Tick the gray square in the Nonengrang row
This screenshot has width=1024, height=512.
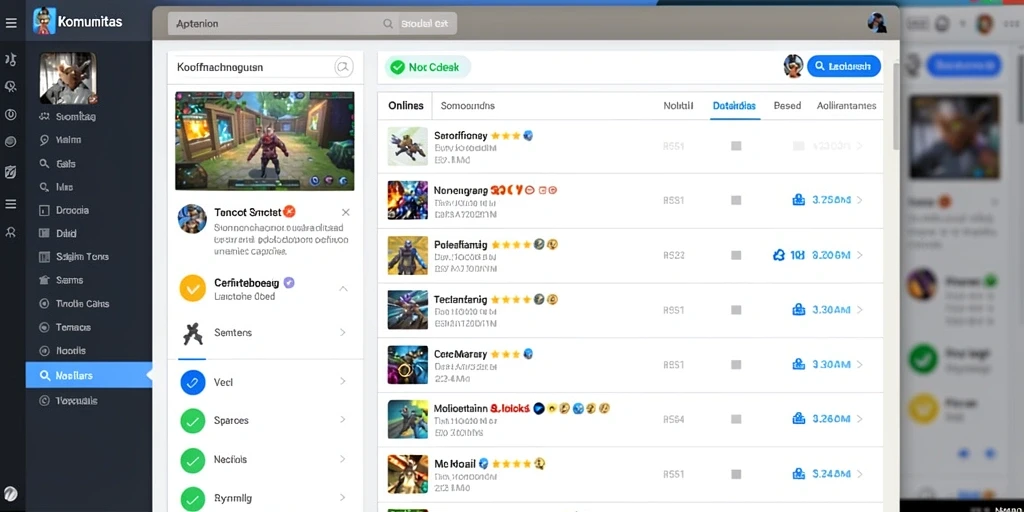[x=736, y=200]
